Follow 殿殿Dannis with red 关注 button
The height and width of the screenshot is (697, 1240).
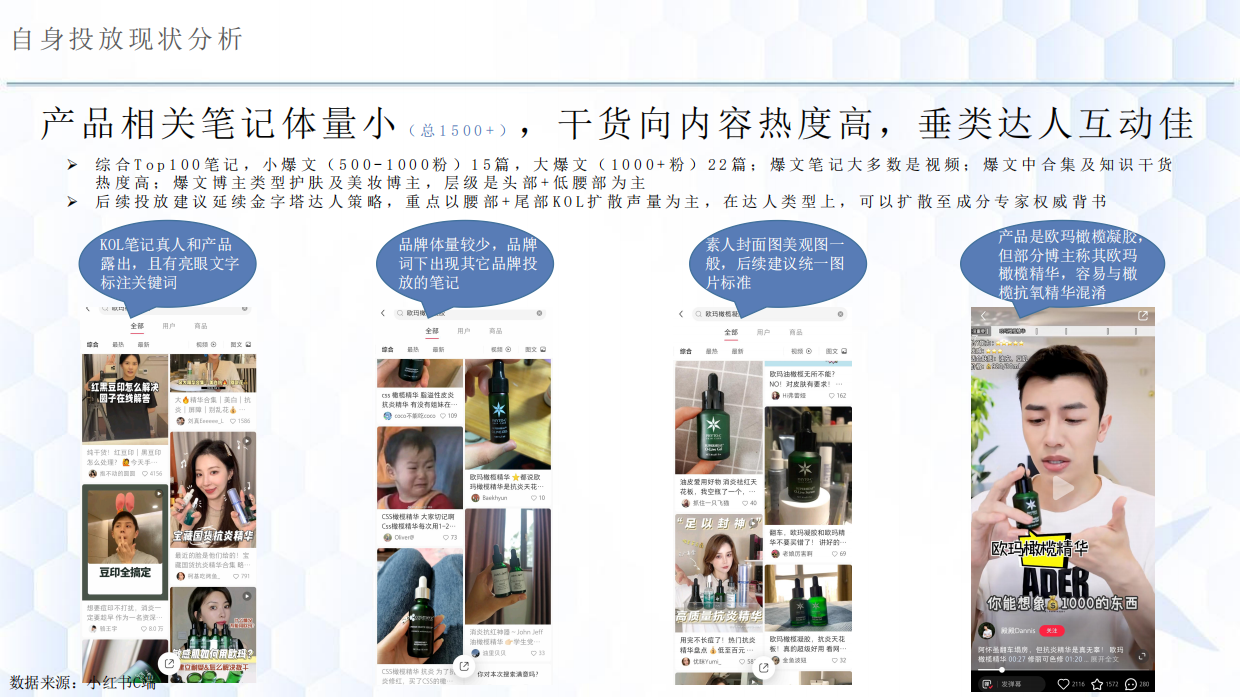pos(1051,631)
